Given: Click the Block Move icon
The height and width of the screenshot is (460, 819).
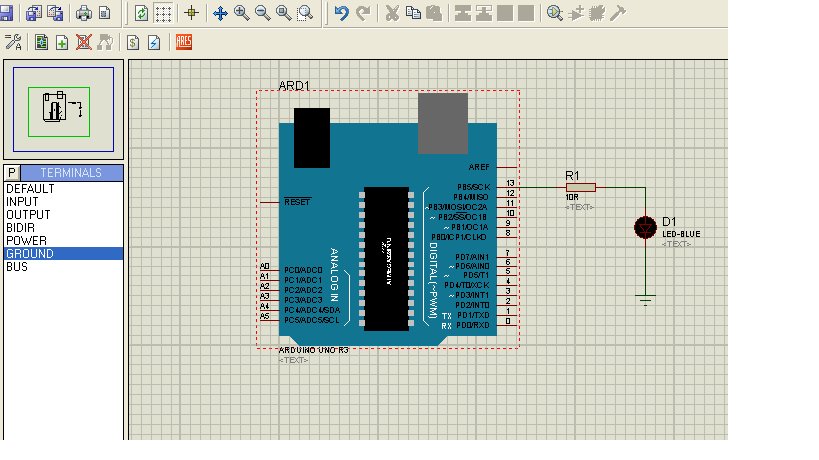Looking at the screenshot, I should click(x=484, y=13).
